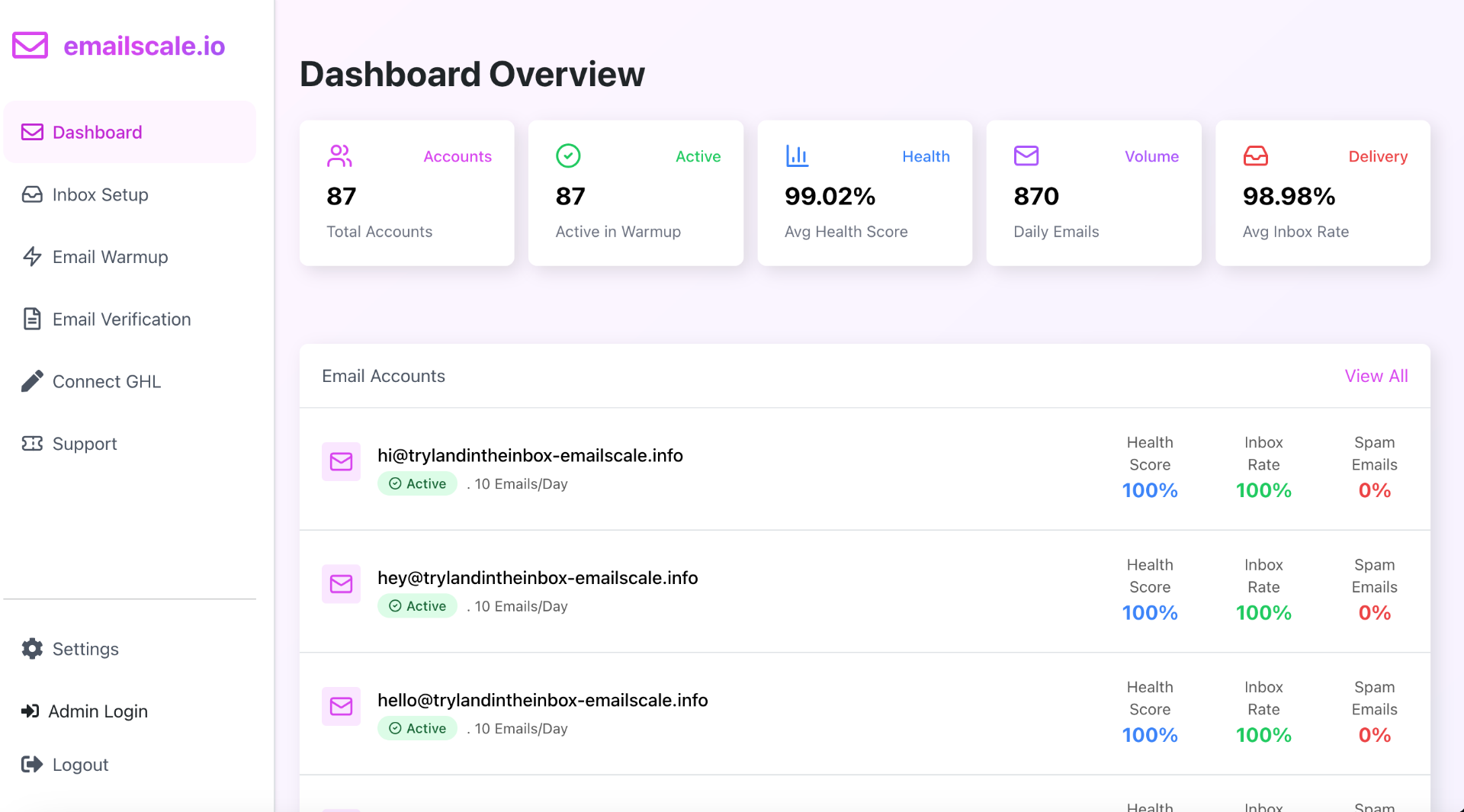Click 10 Emails/Day on hello@ account row
Viewport: 1464px width, 812px height.
point(521,729)
